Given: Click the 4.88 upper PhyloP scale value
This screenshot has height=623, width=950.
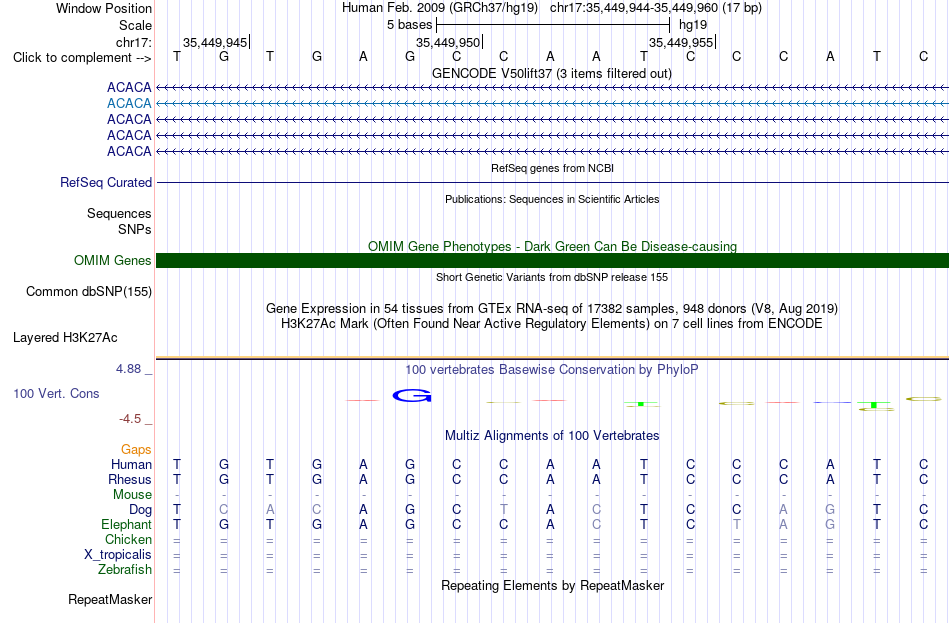Looking at the screenshot, I should pos(128,369).
